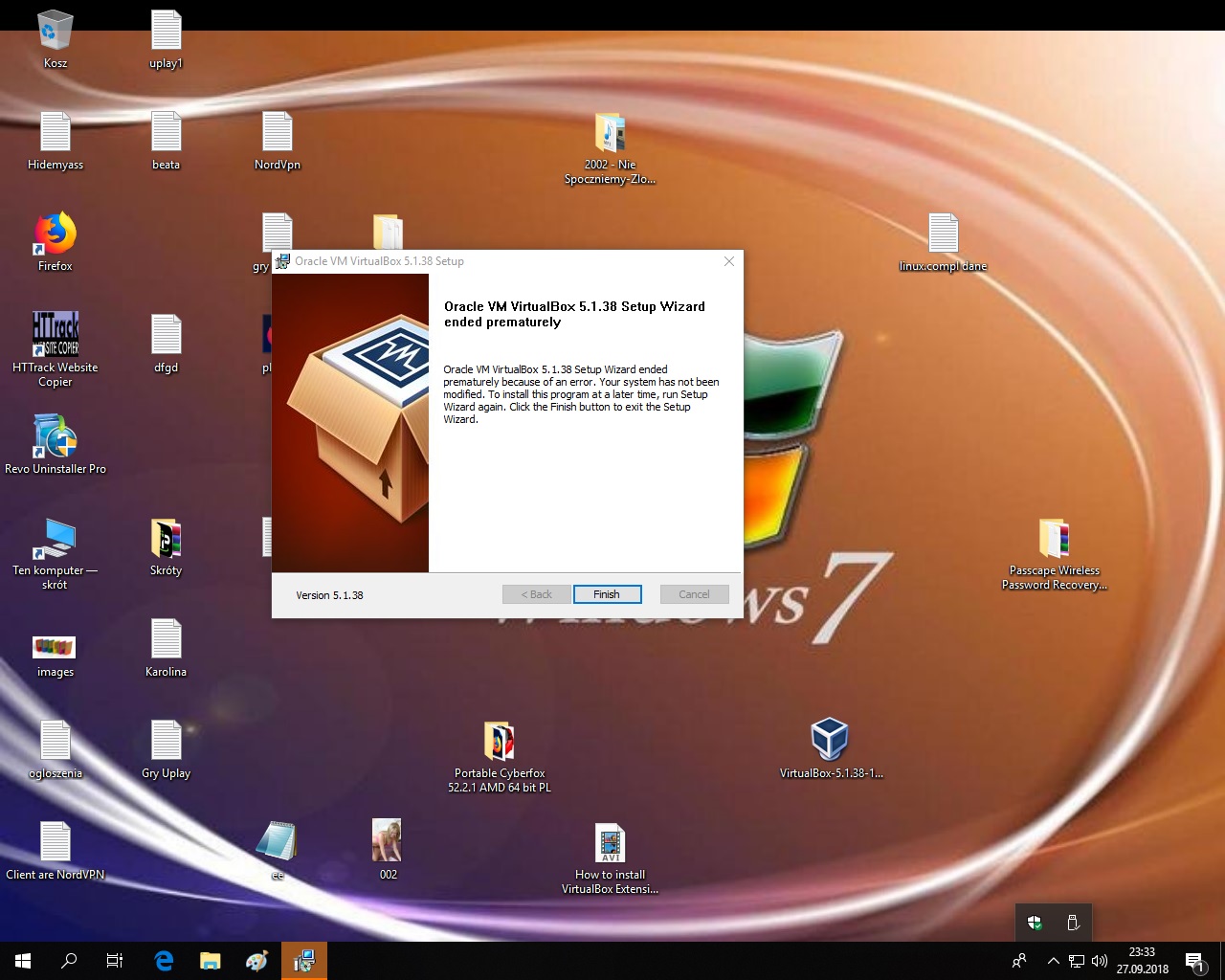Select the Portable Cyberfox folder icon
The height and width of the screenshot is (980, 1225).
[499, 742]
